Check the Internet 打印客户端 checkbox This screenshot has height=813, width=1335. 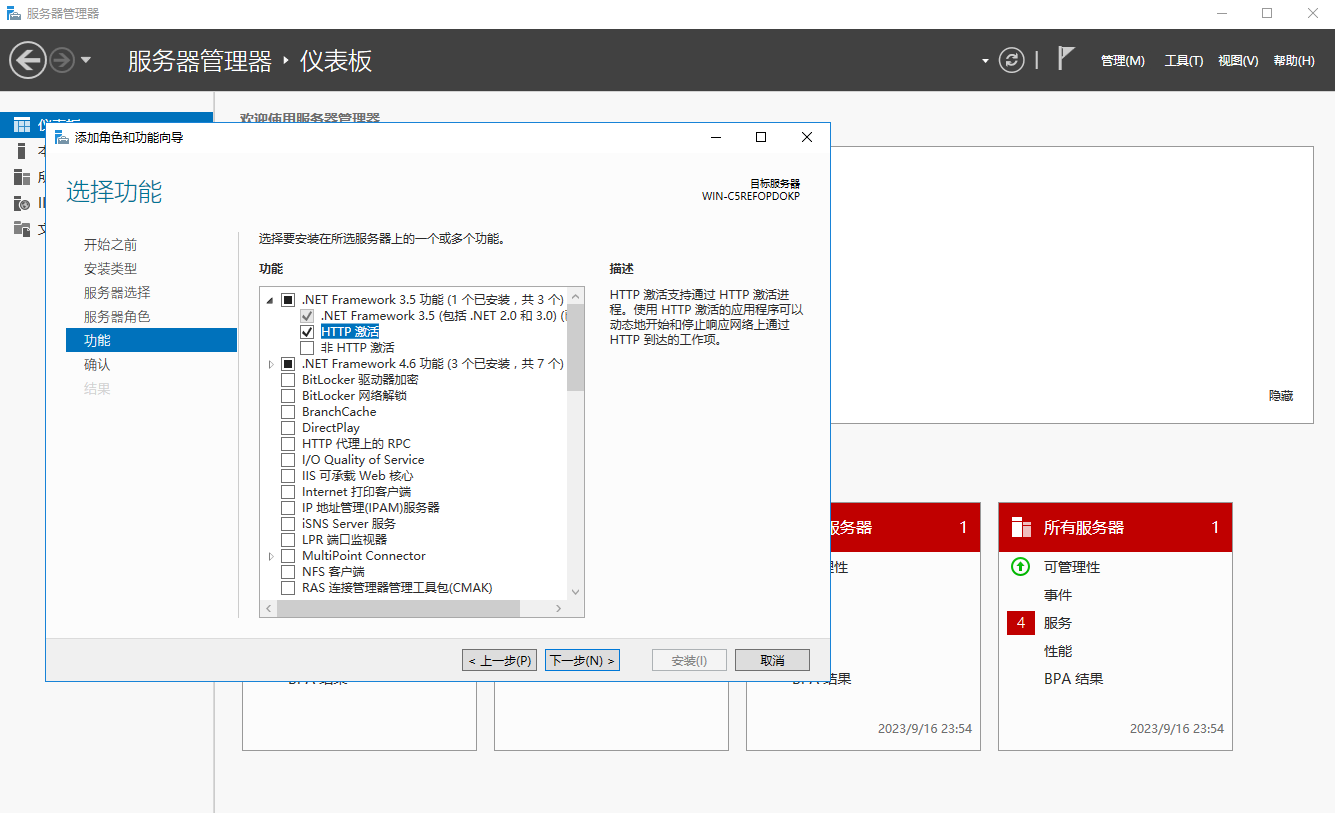click(x=288, y=492)
